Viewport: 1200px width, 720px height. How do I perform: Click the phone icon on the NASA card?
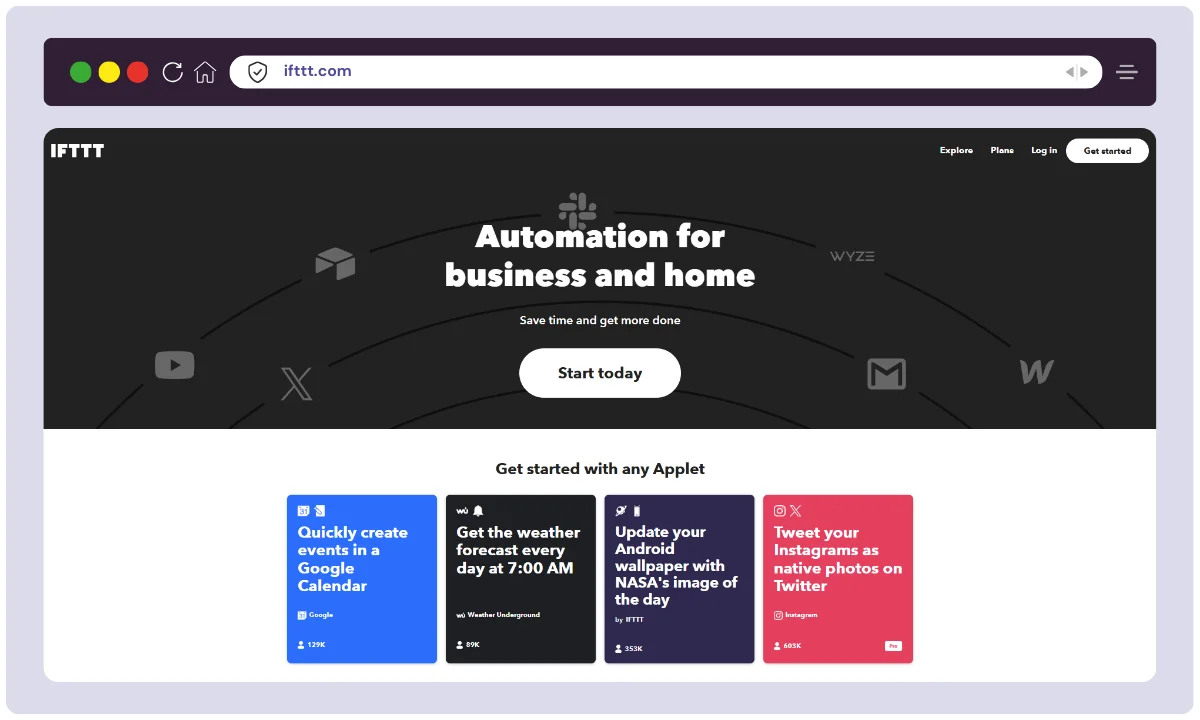(636, 511)
